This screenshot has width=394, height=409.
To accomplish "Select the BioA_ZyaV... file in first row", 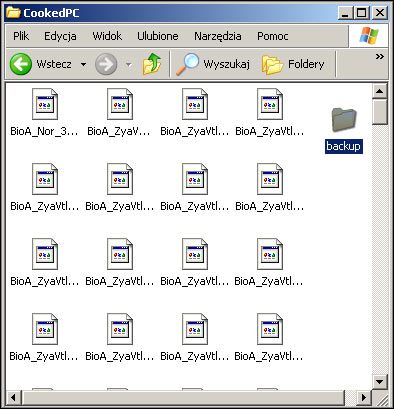I will [x=120, y=104].
